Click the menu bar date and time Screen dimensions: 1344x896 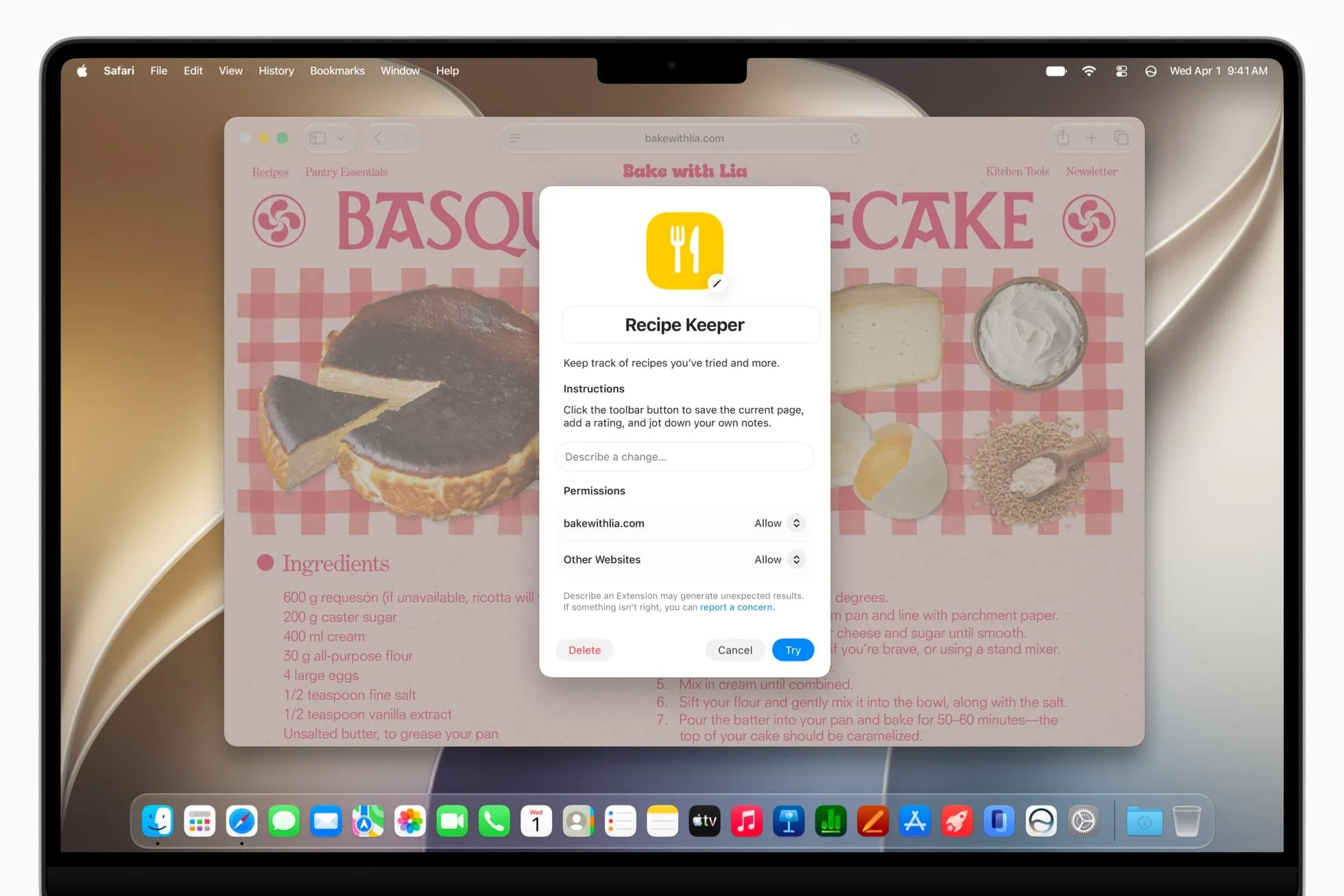[1219, 71]
